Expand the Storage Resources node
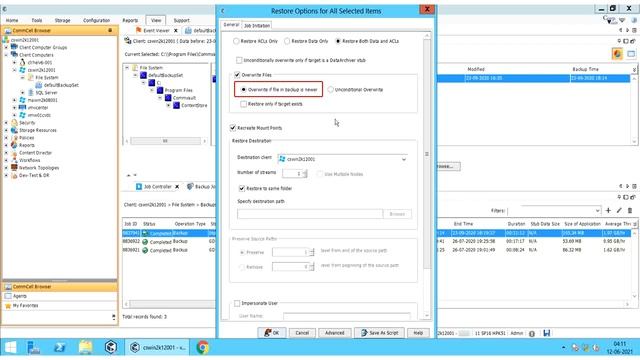Screen dimensions: 640x360 [6, 130]
